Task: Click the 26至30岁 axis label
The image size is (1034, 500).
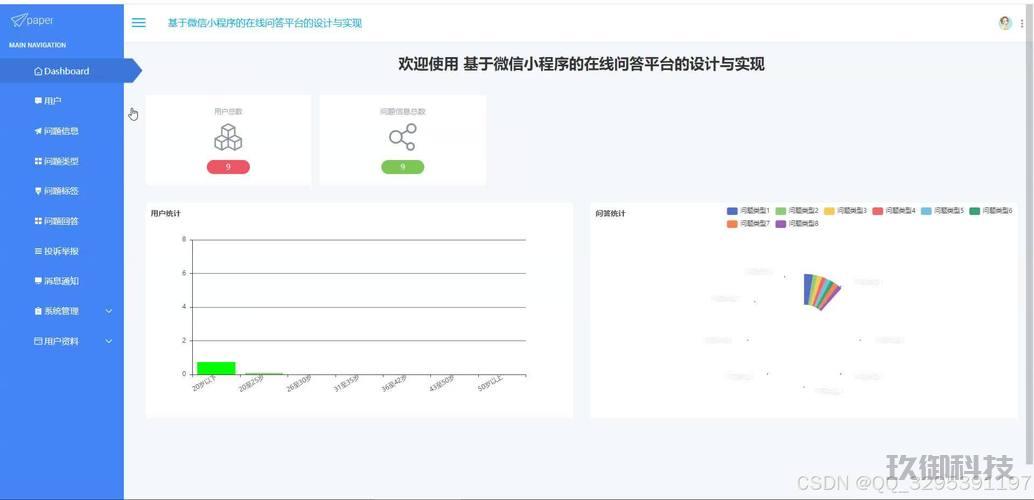Action: click(x=299, y=385)
